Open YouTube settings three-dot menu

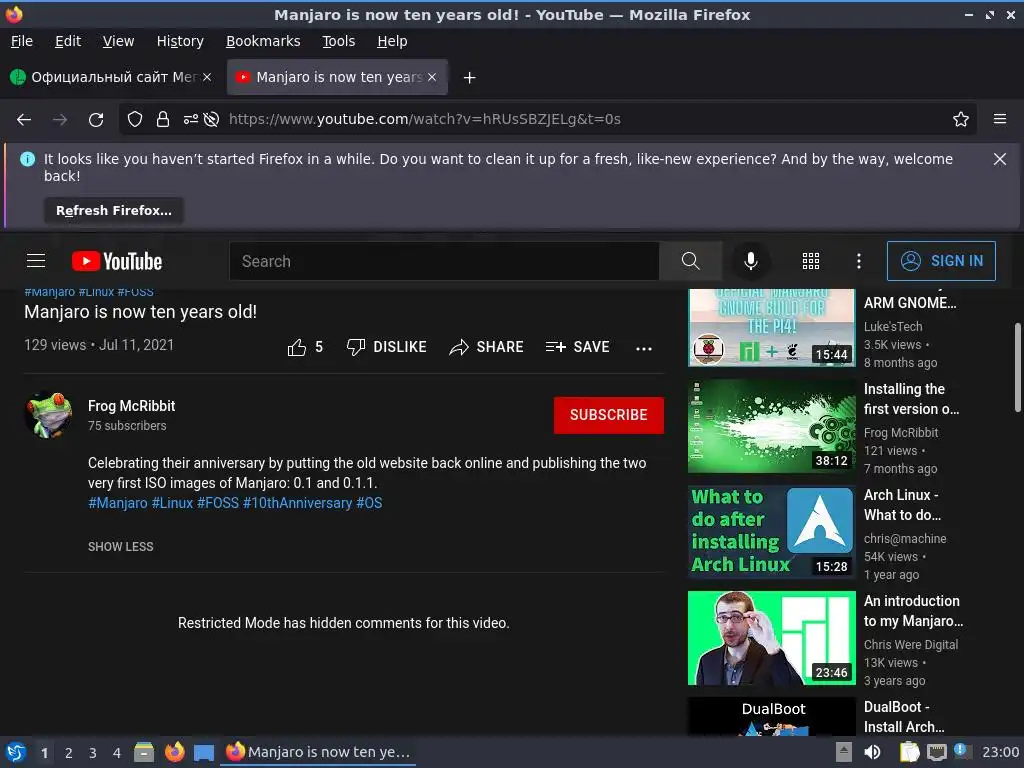tap(859, 261)
